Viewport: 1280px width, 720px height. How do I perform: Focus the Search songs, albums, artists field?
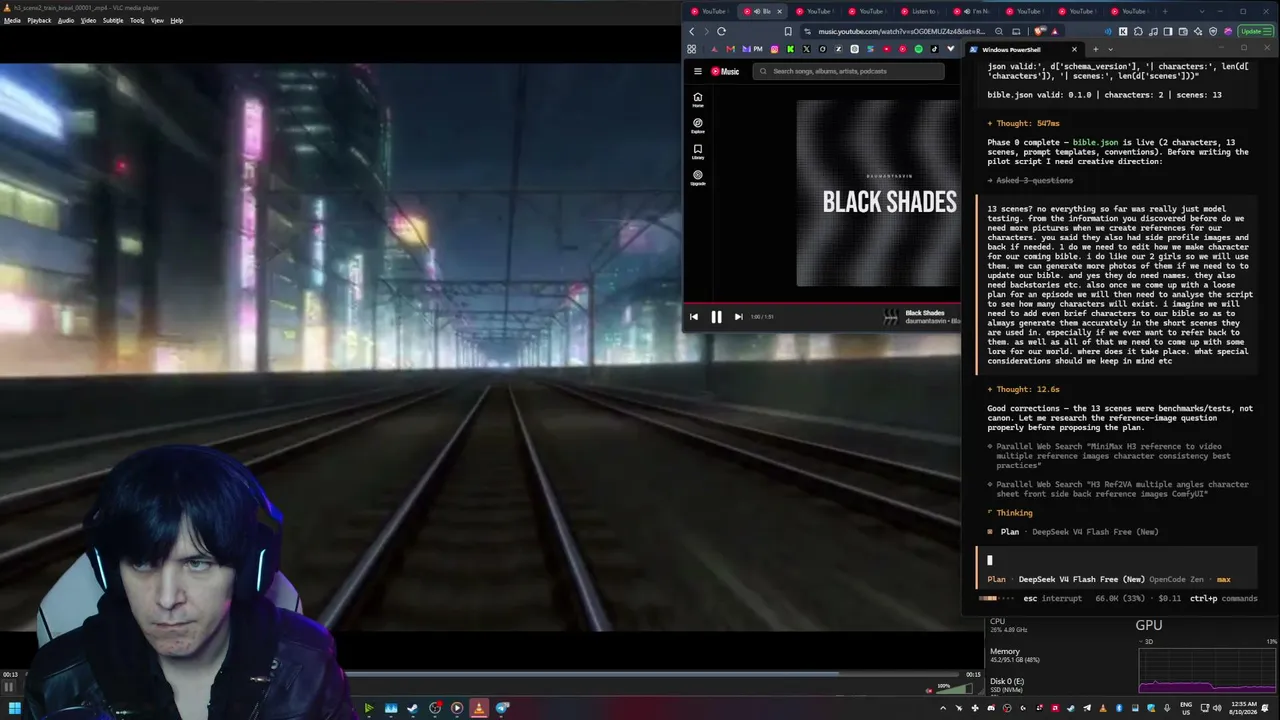[848, 71]
